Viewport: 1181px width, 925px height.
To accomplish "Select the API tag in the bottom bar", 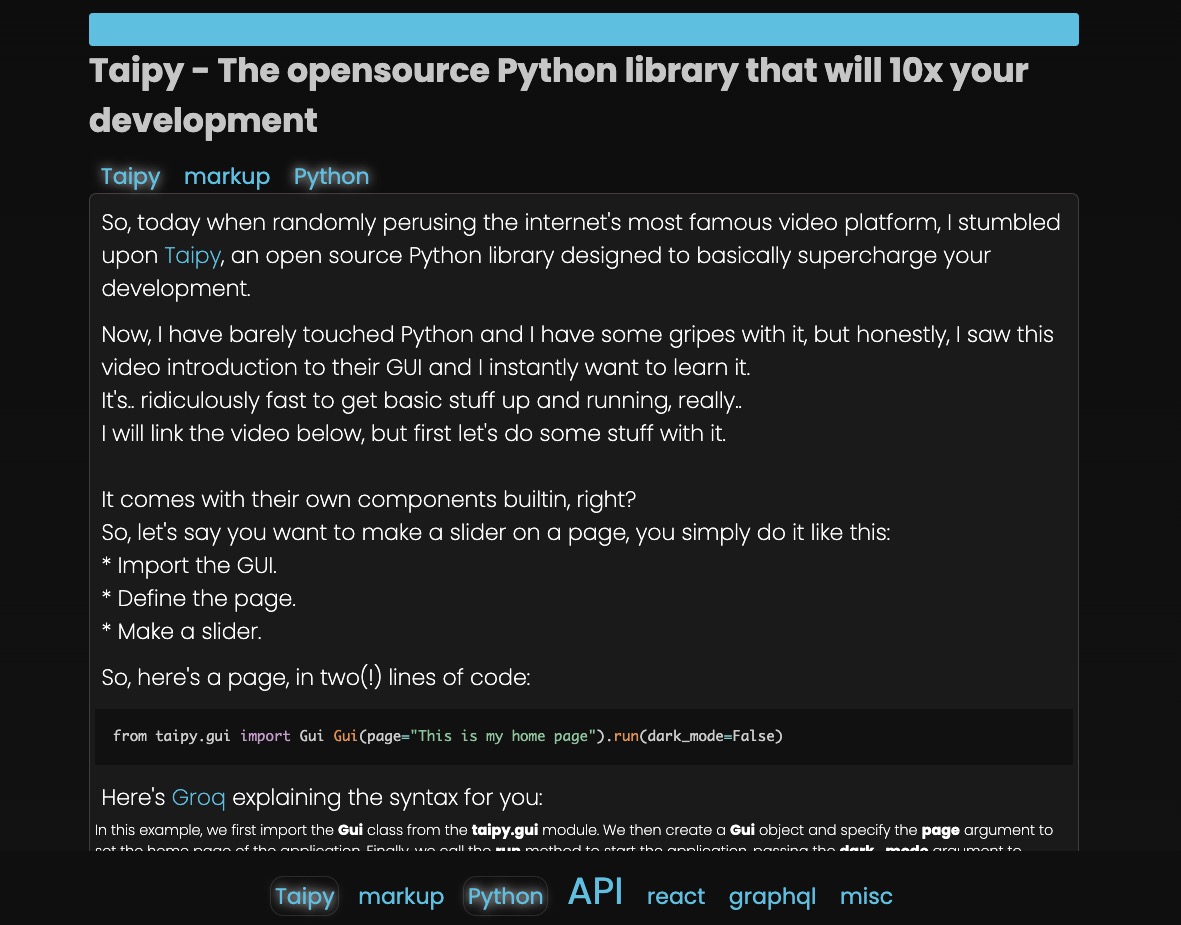I will point(595,892).
